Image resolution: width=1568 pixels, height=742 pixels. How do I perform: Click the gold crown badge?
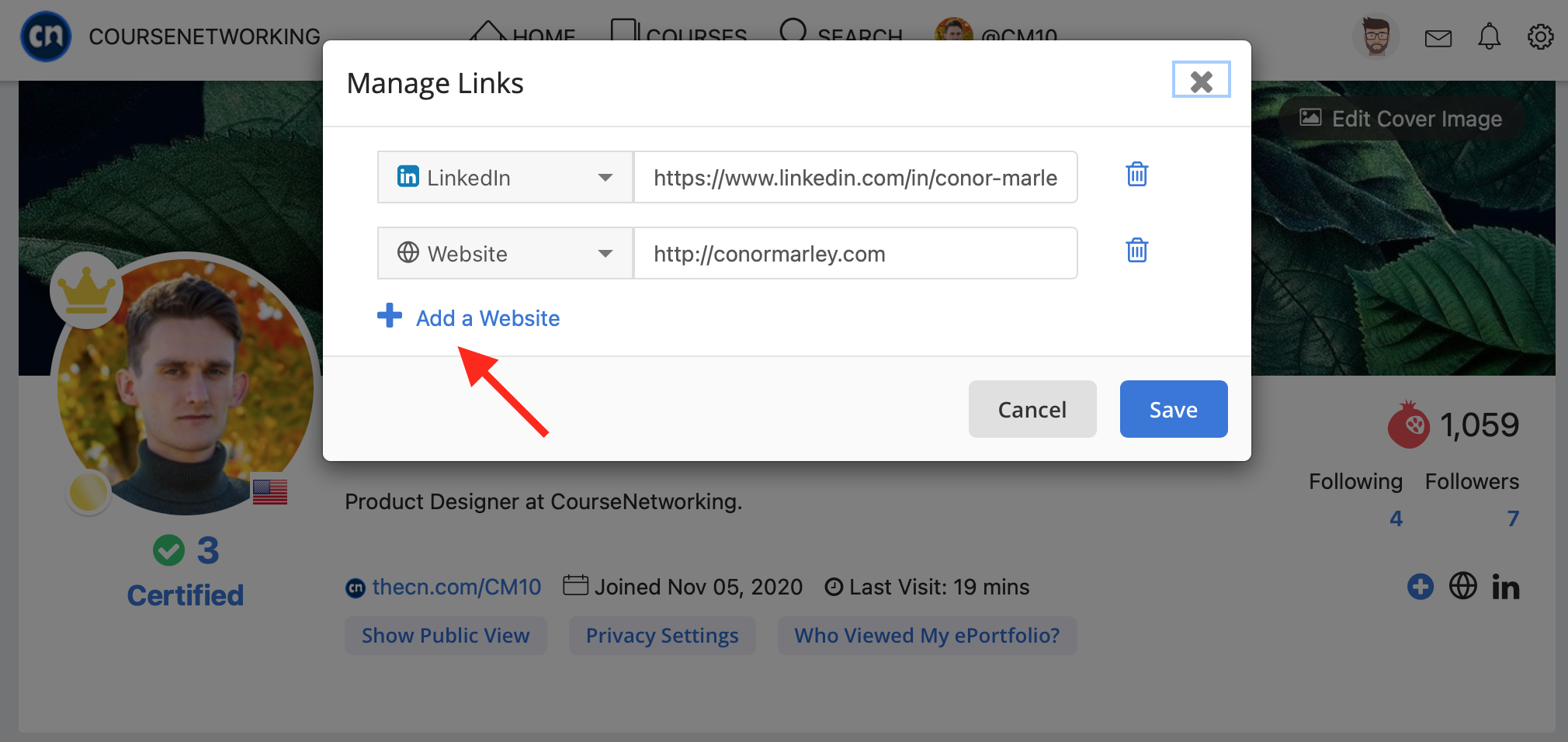(x=86, y=290)
